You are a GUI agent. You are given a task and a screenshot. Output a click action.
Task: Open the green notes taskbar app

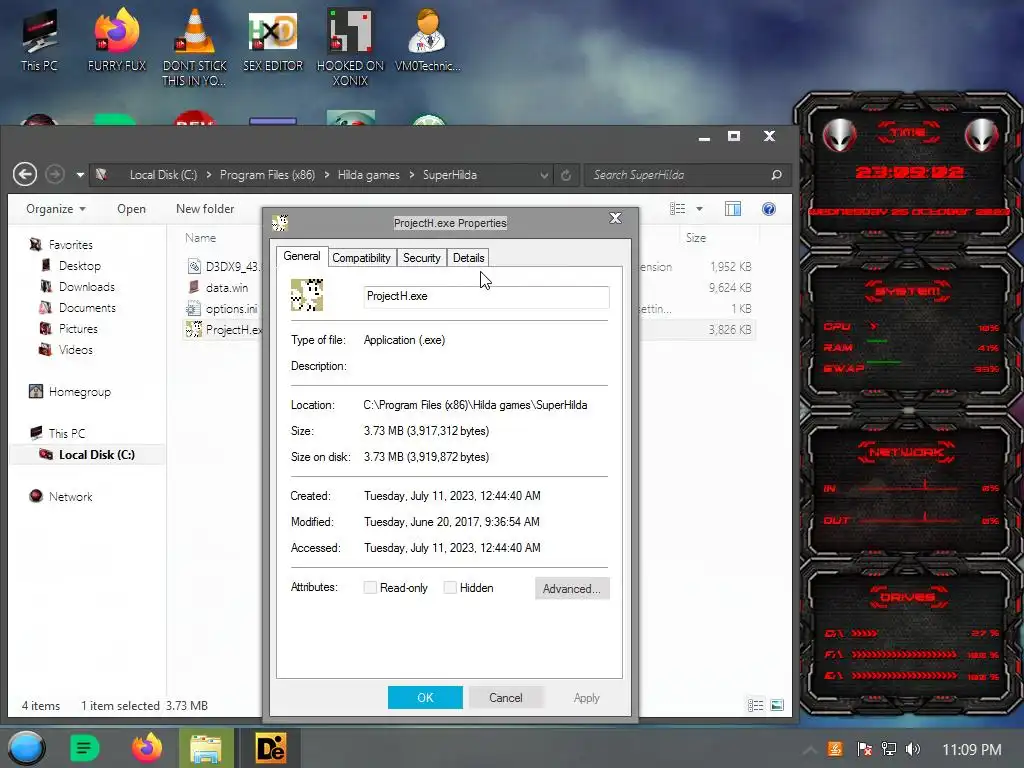pyautogui.click(x=84, y=748)
